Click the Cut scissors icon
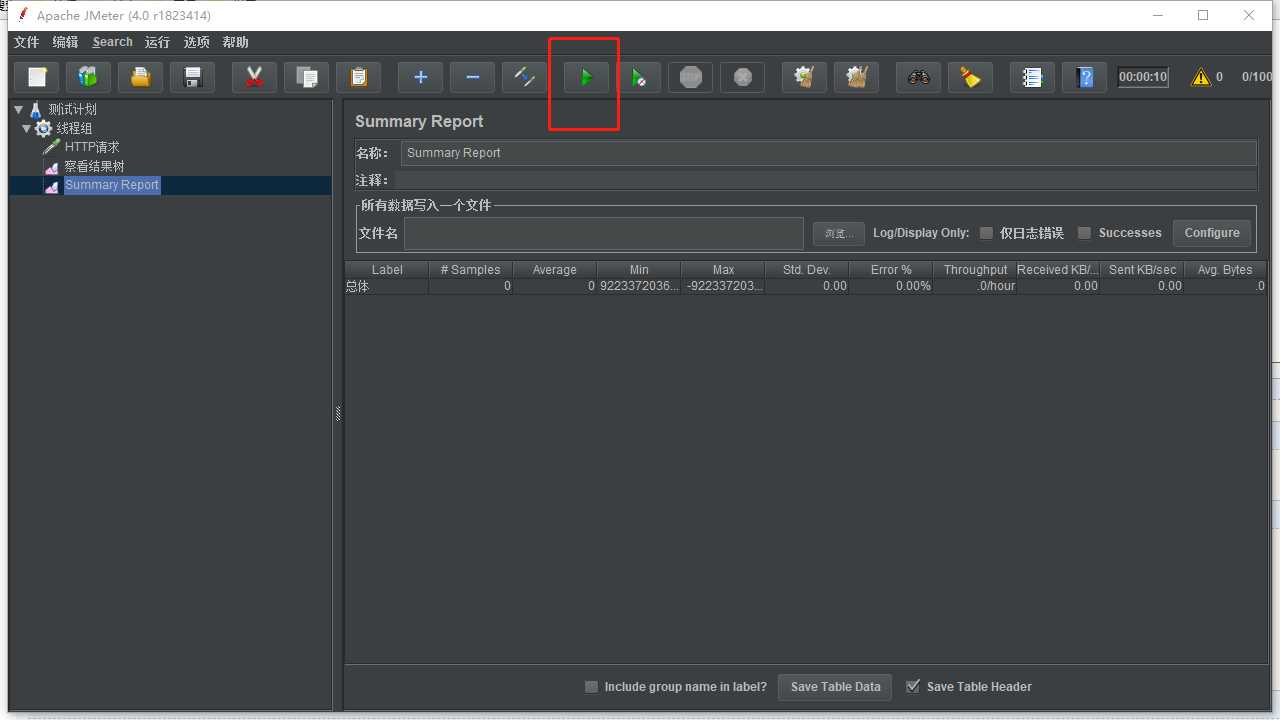1280x720 pixels. (x=255, y=77)
